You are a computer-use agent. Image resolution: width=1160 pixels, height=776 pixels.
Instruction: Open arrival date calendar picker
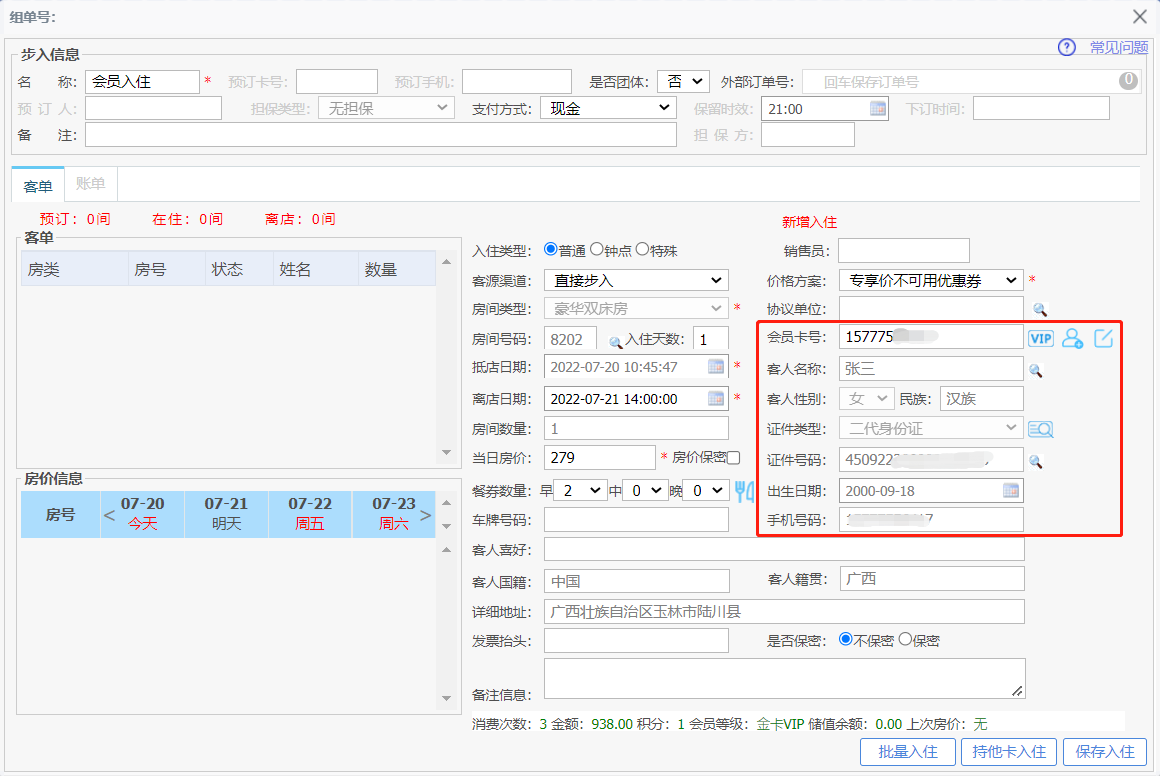715,367
